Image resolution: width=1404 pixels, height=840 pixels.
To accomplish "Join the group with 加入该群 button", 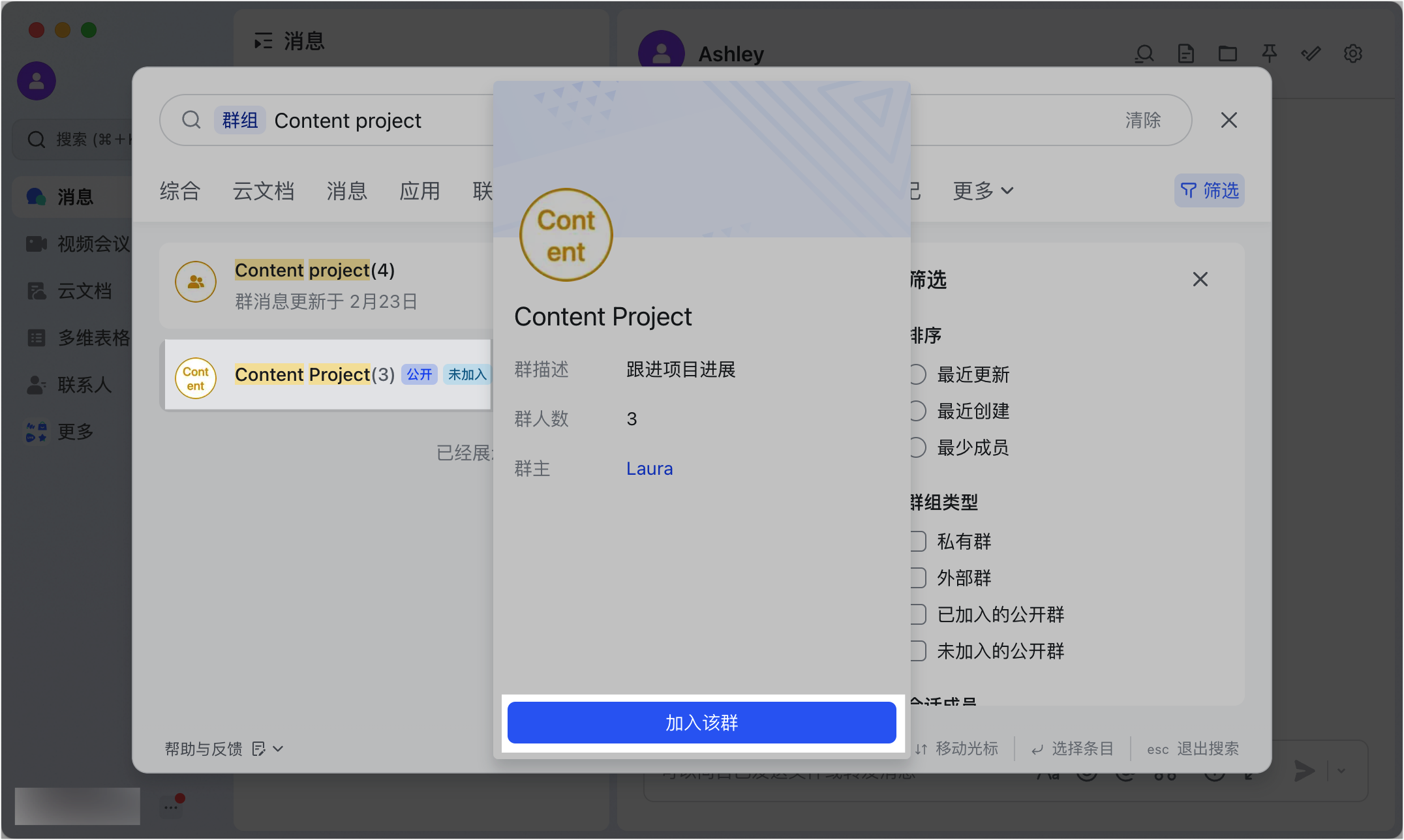I will click(701, 723).
